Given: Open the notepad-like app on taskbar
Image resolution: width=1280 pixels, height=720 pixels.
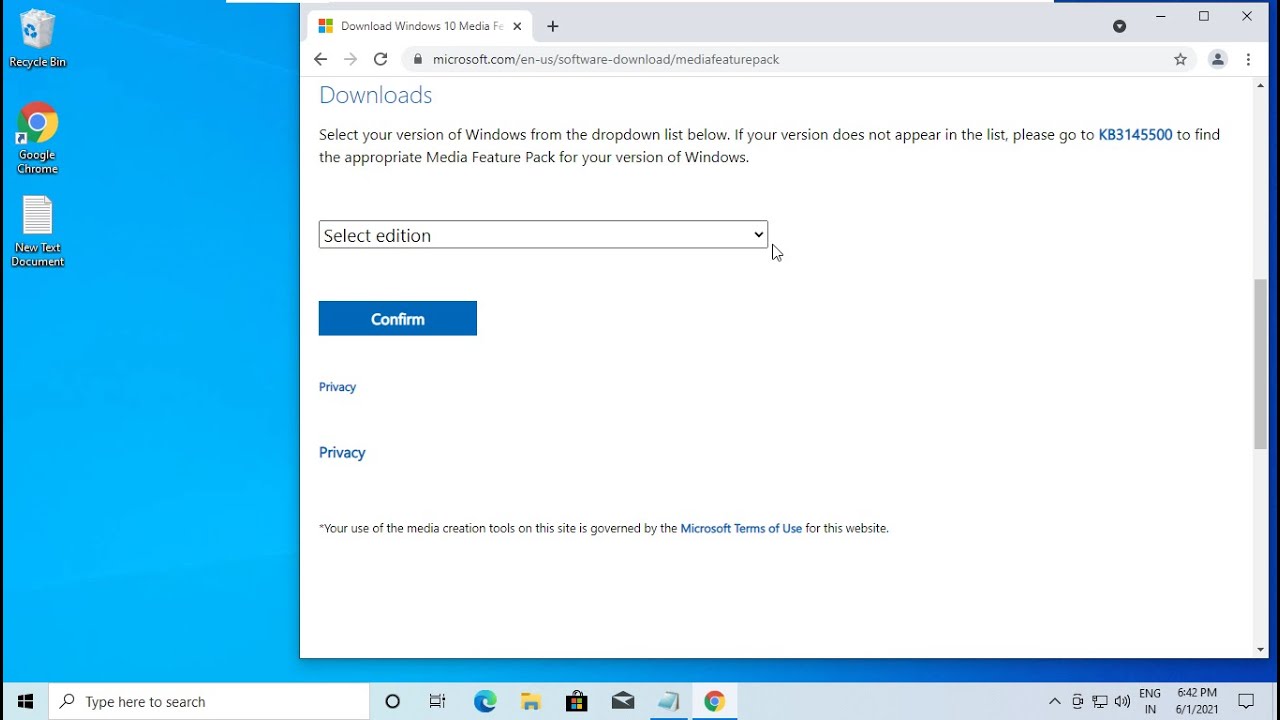Looking at the screenshot, I should [668, 702].
